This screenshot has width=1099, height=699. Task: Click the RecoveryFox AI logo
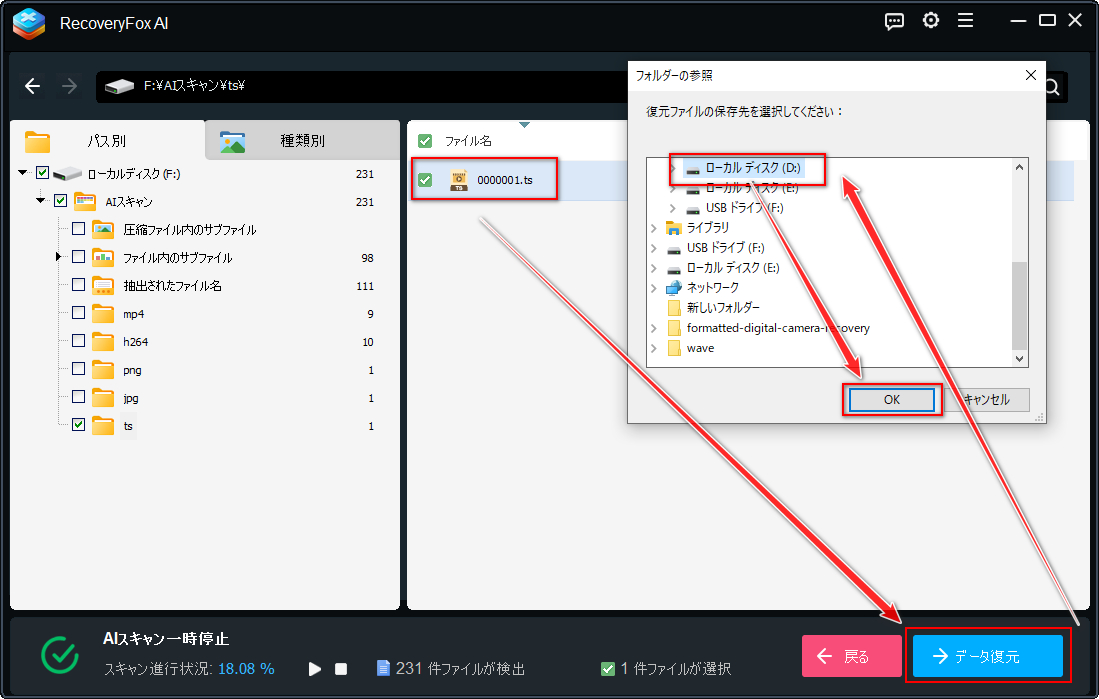point(29,23)
